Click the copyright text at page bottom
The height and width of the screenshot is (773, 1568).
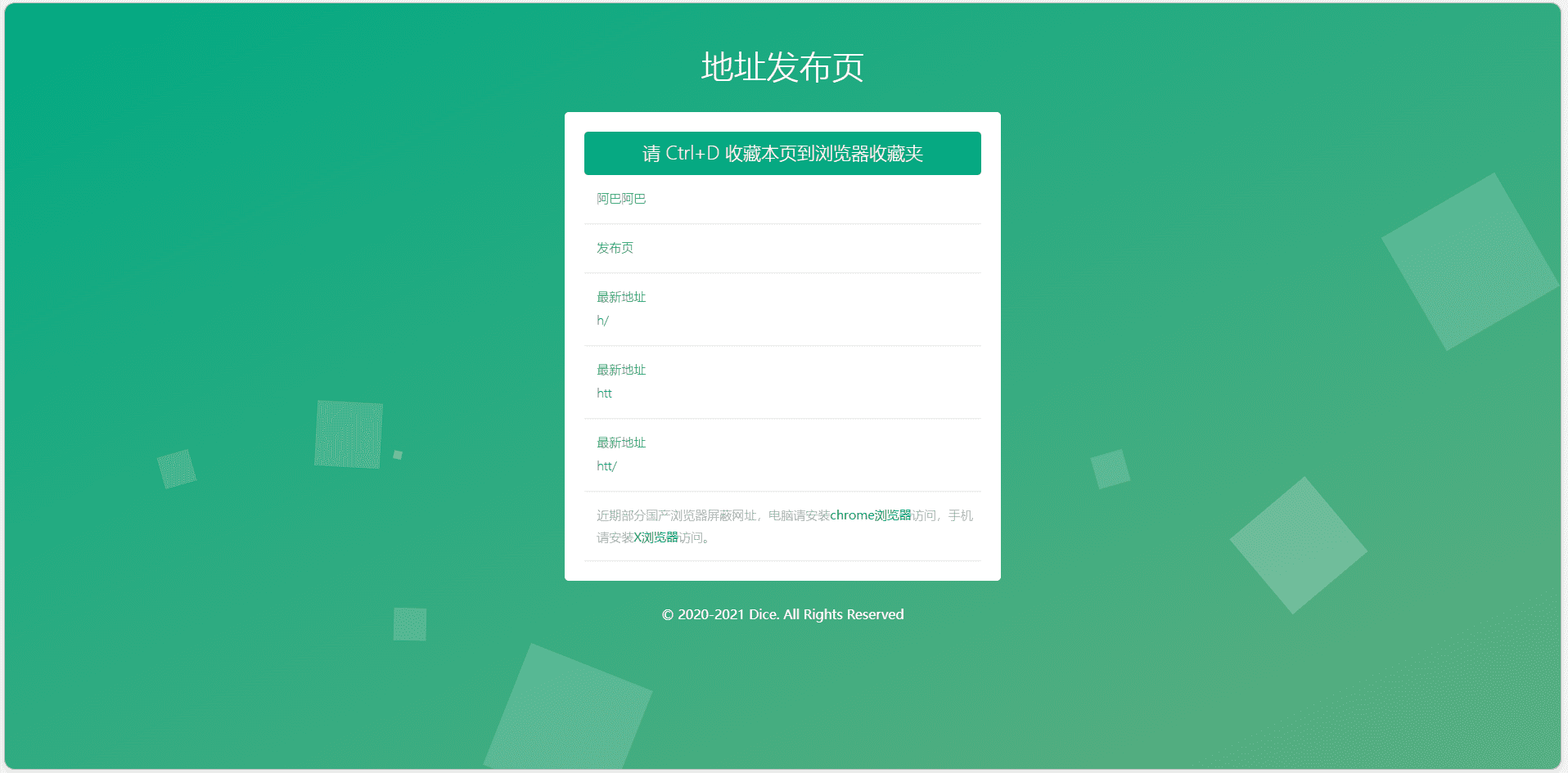tap(782, 614)
